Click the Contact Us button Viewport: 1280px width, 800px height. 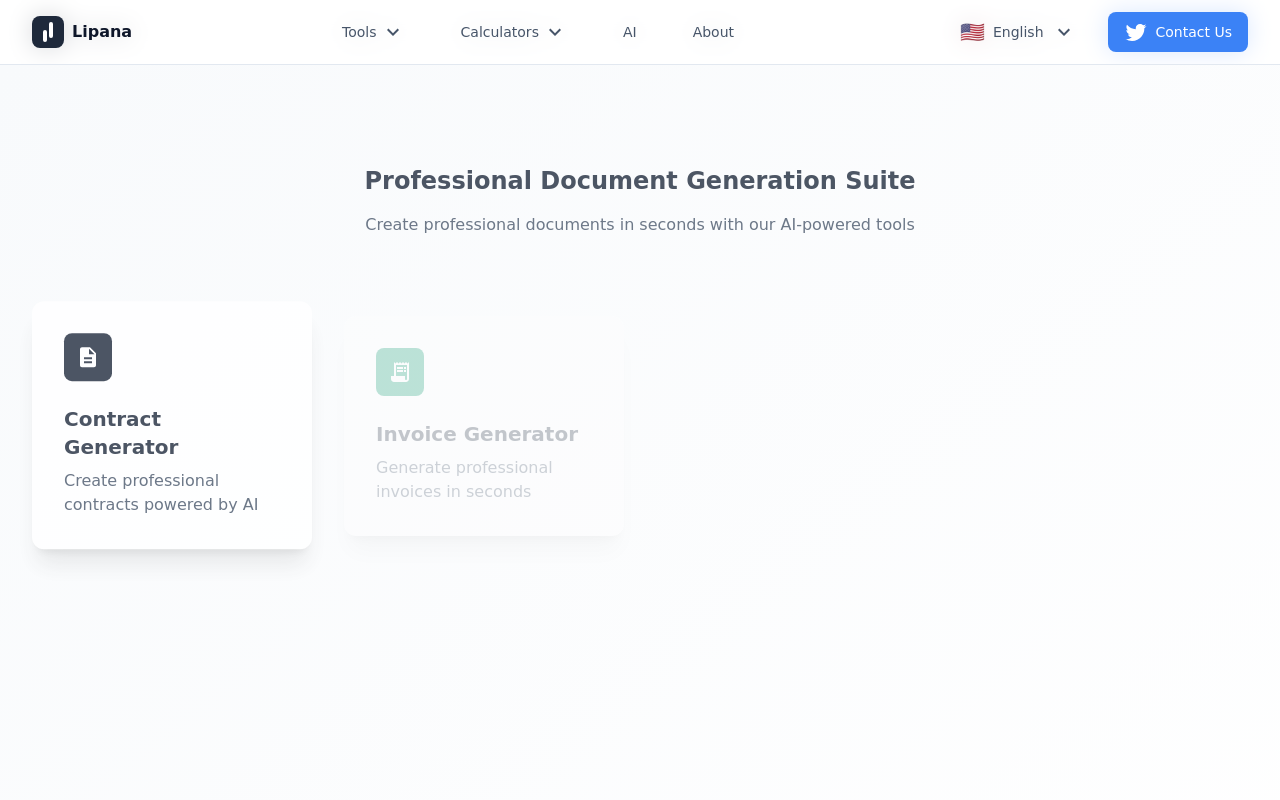[x=1178, y=32]
